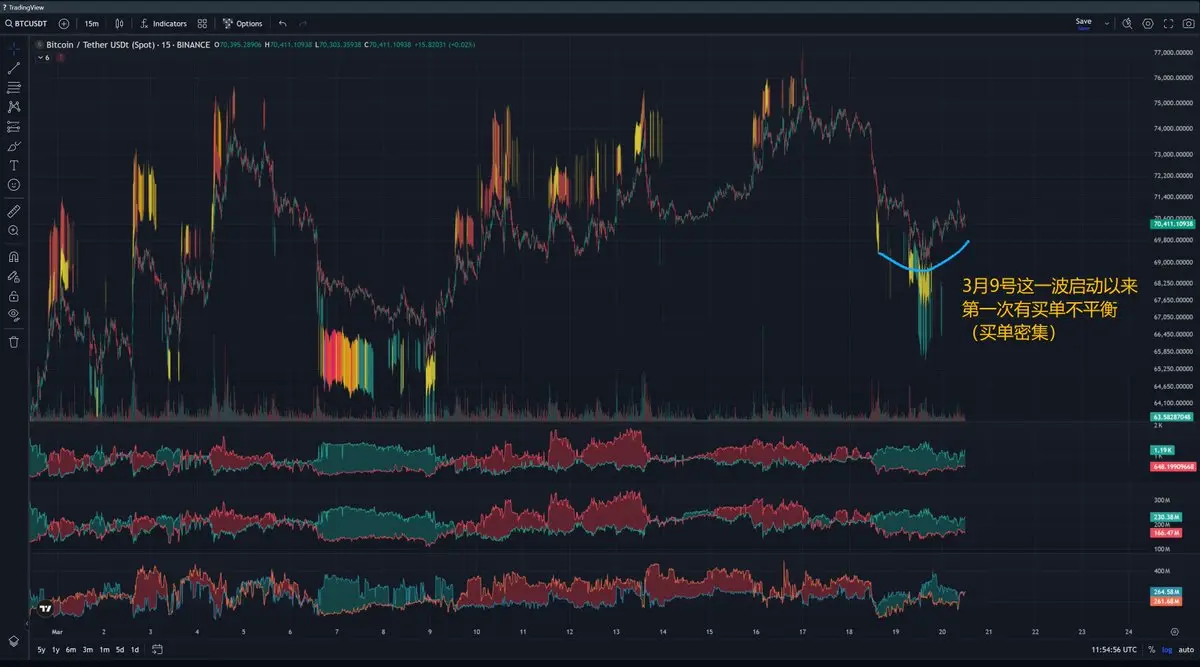Set the 6m date range

coord(71,649)
